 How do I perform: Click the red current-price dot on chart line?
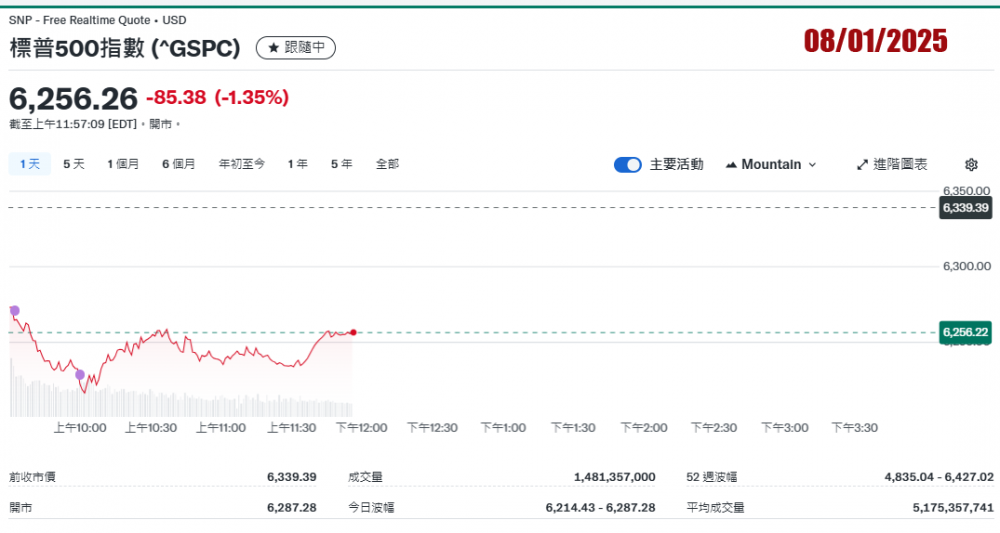coord(353,332)
